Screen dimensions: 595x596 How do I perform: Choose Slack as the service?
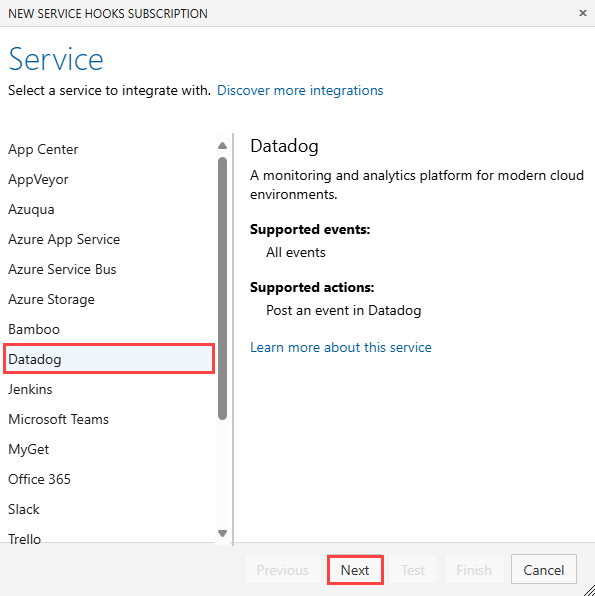pyautogui.click(x=109, y=510)
